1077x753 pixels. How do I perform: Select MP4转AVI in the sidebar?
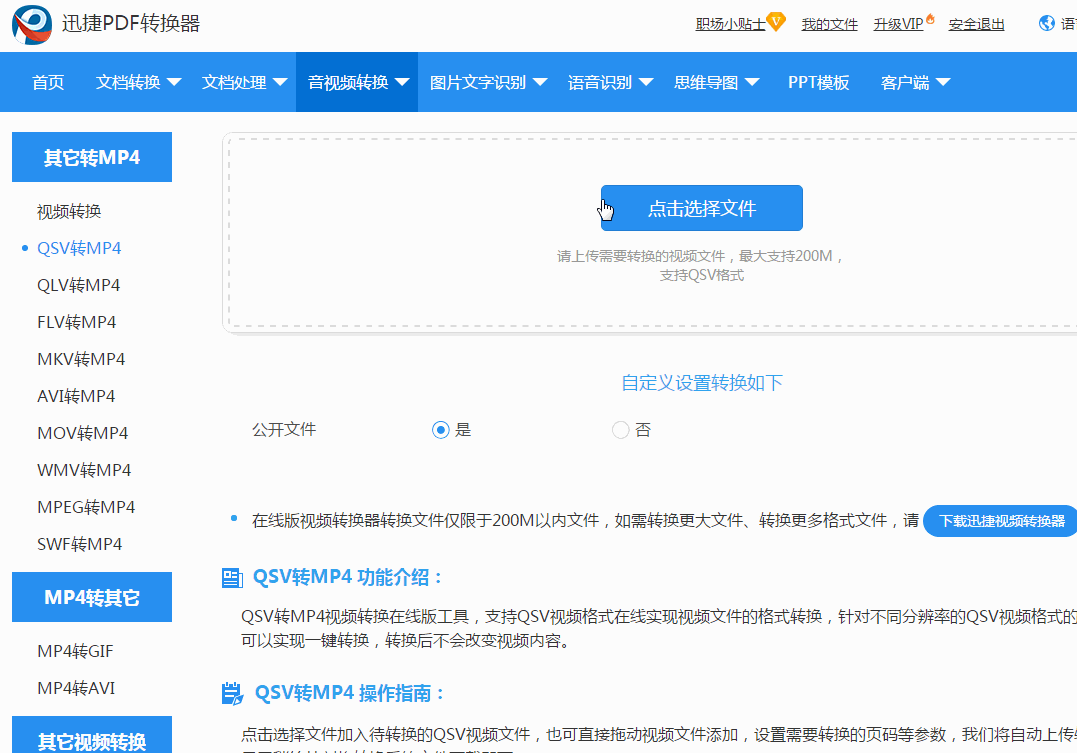point(76,688)
